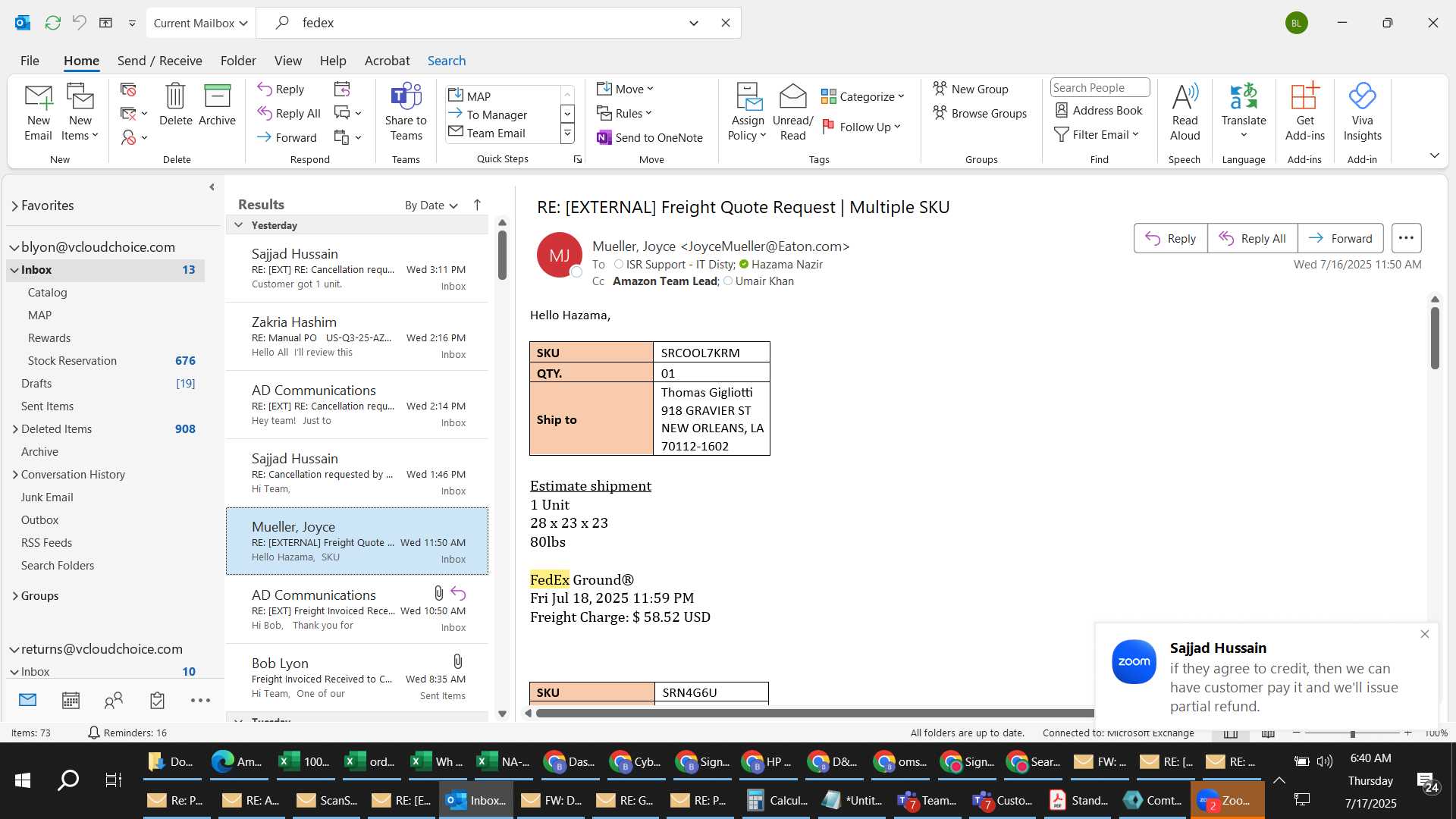Collapse the Yesterday group header
Screen dimensions: 1456x819
(x=238, y=225)
